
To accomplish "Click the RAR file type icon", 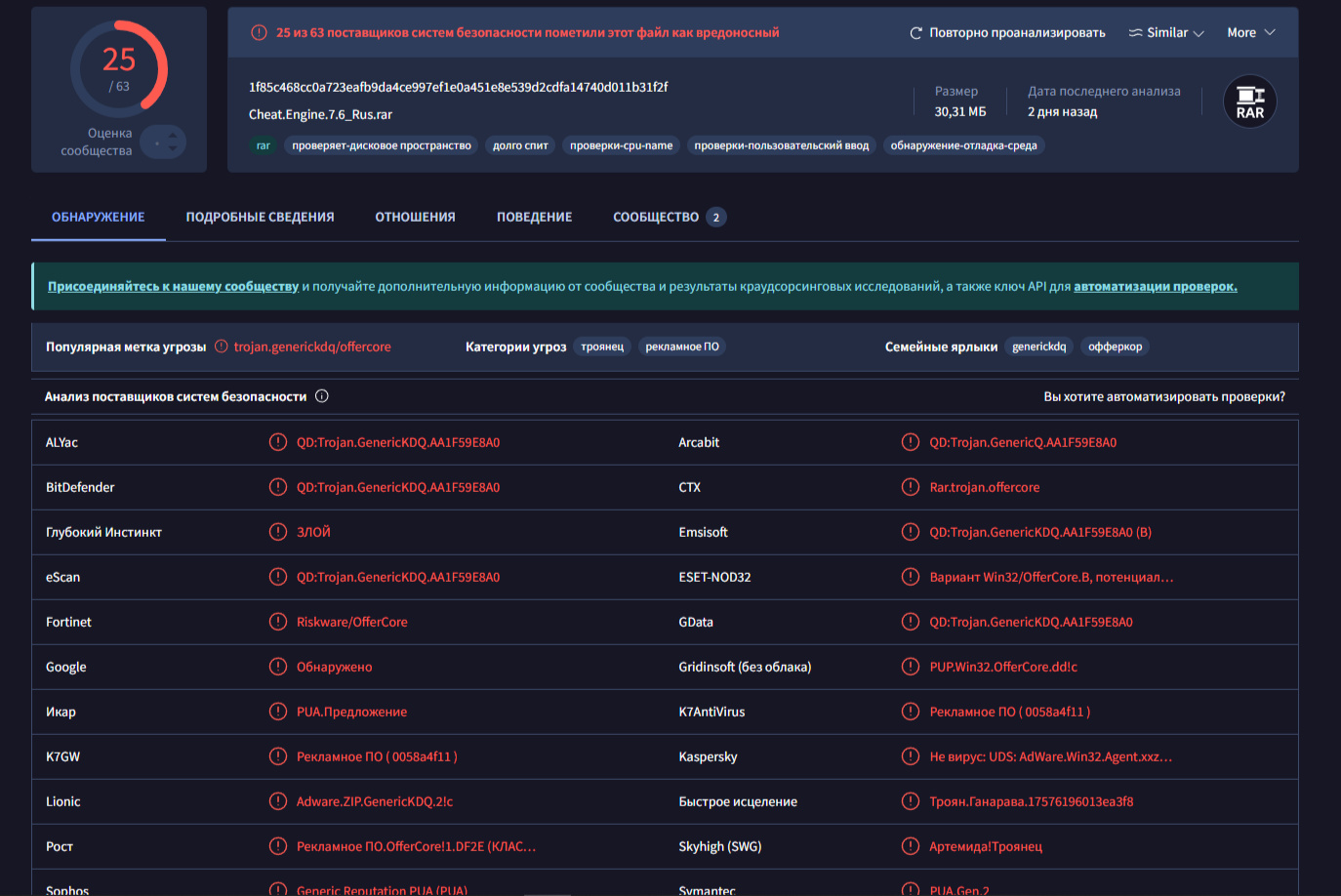I will point(1250,102).
